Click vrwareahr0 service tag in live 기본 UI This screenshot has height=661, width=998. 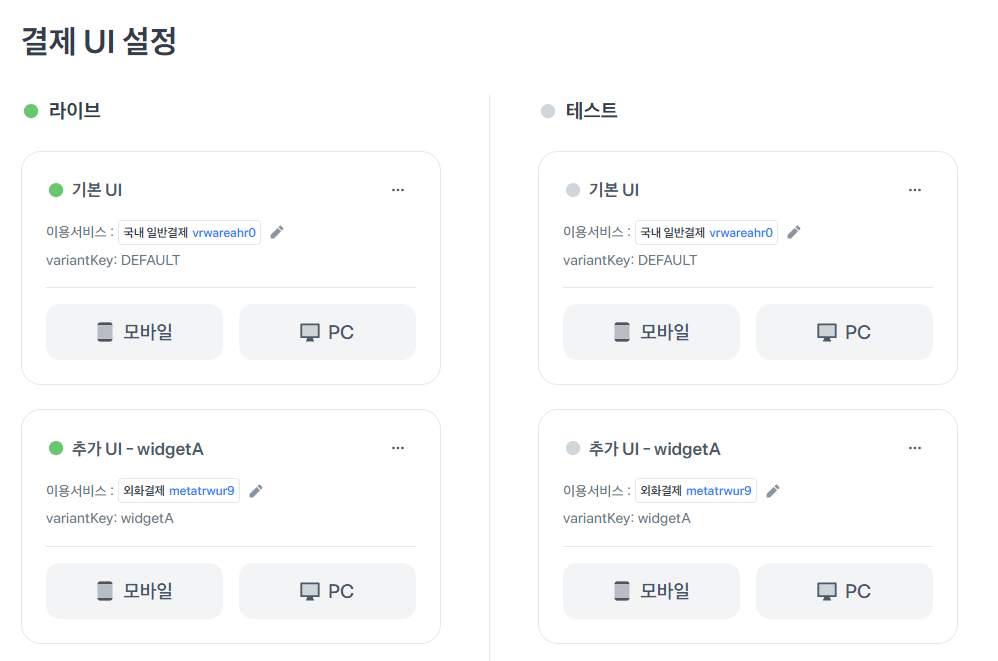pyautogui.click(x=224, y=233)
